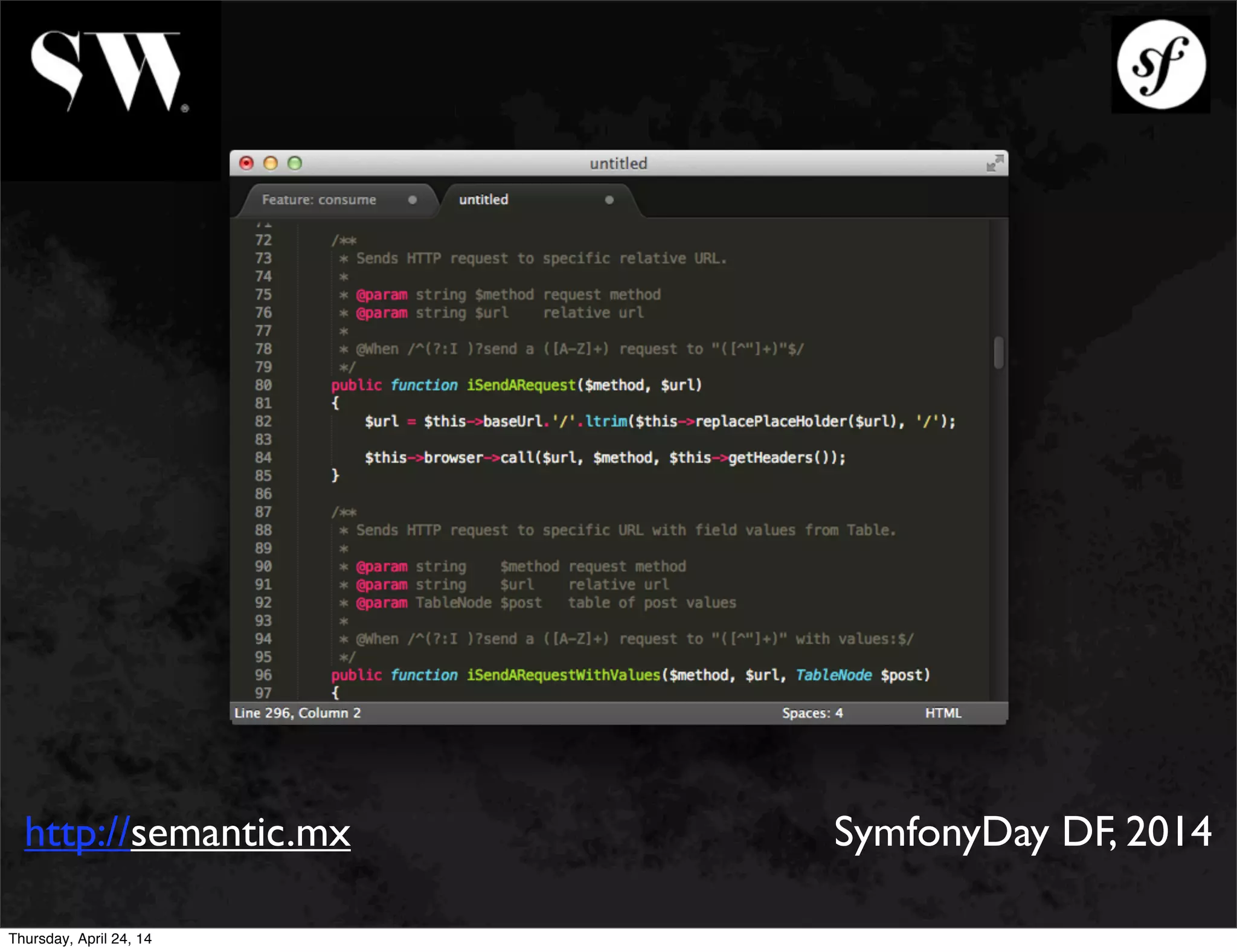Click line number 96 in the gutter
This screenshot has height=952, width=1237.
(263, 675)
